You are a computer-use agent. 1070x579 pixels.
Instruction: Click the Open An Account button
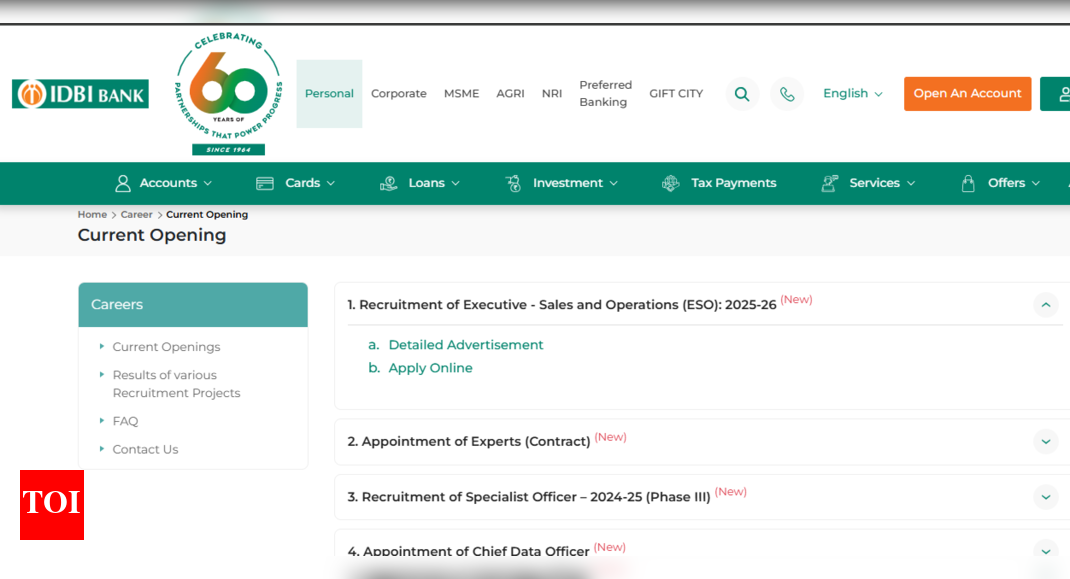click(x=967, y=93)
